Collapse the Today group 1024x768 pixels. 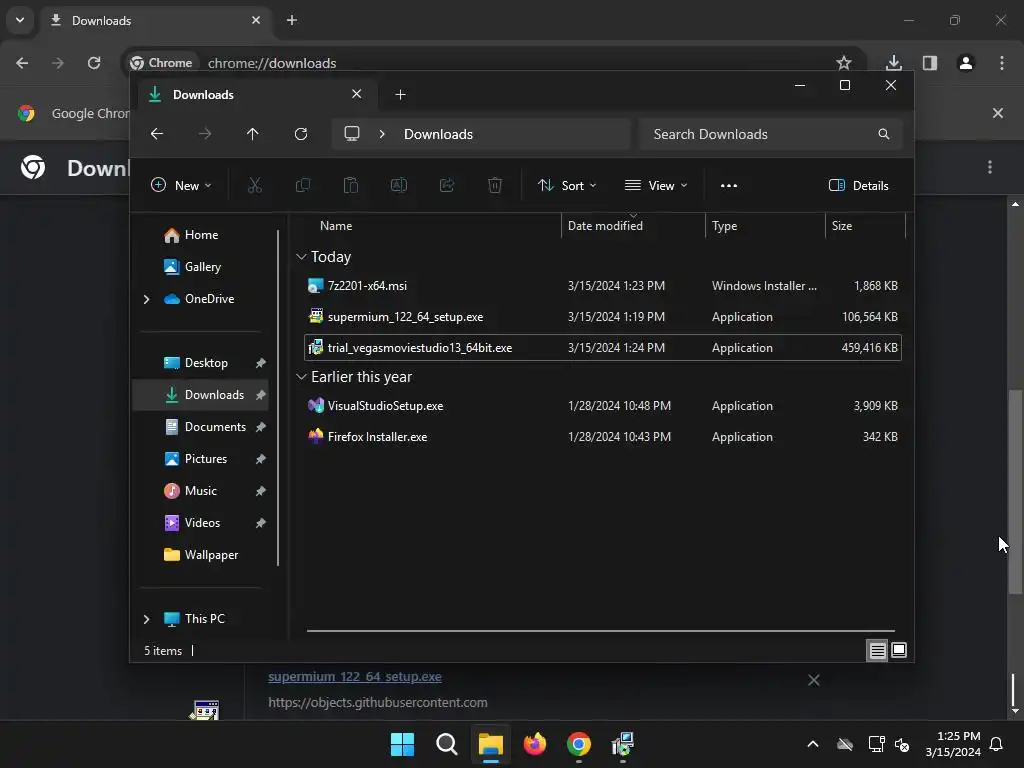[x=301, y=257]
